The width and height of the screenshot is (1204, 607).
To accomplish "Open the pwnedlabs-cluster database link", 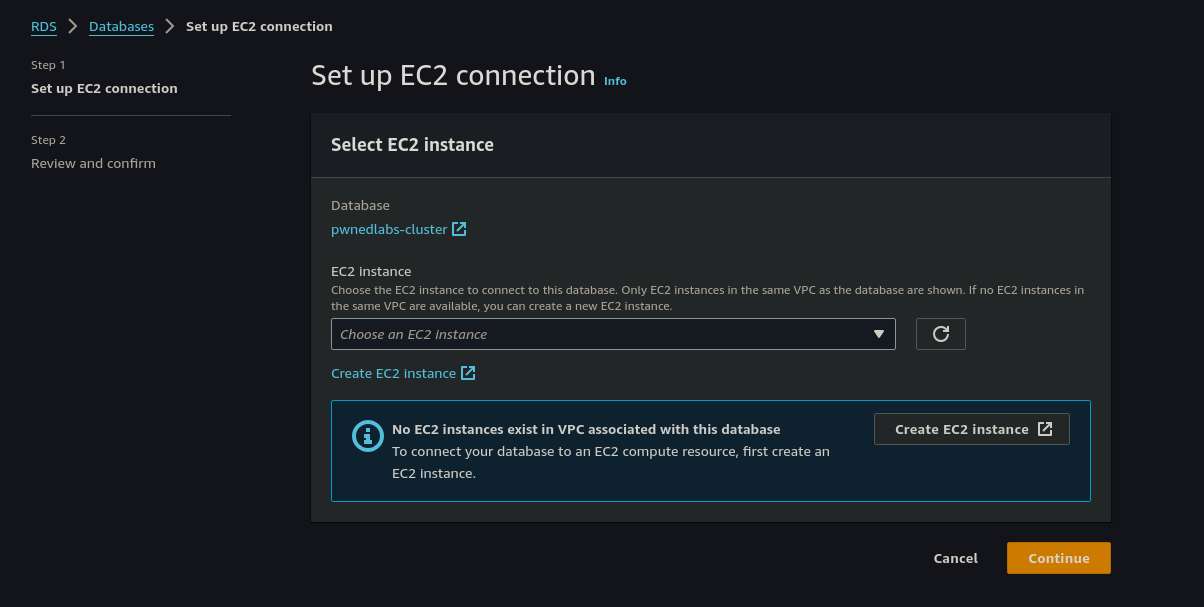I will [389, 229].
